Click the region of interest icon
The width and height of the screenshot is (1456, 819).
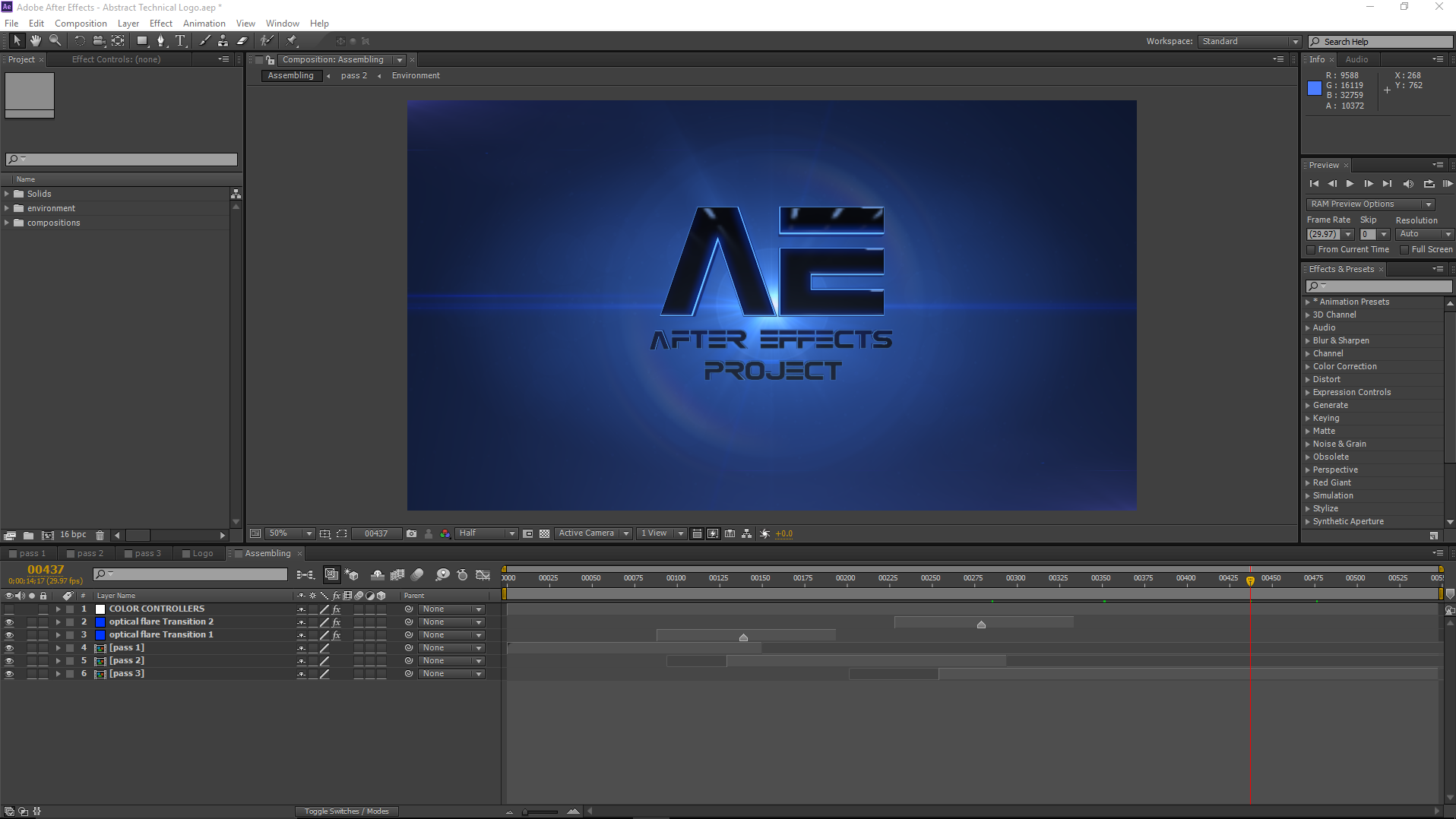[342, 534]
